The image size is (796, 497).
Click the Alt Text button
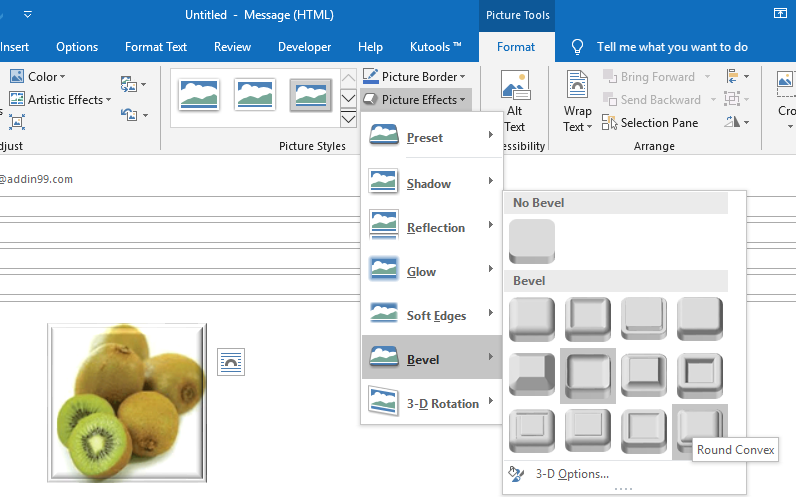coord(515,102)
